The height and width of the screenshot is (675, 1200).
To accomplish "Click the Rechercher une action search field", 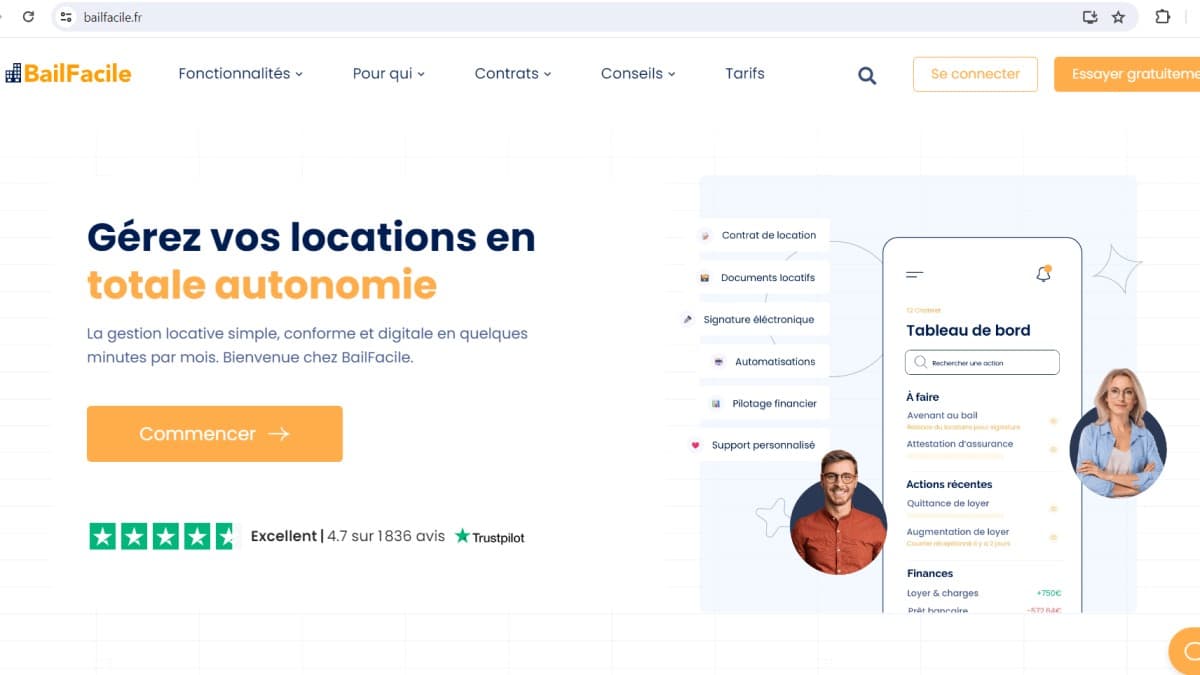I will coord(981,362).
